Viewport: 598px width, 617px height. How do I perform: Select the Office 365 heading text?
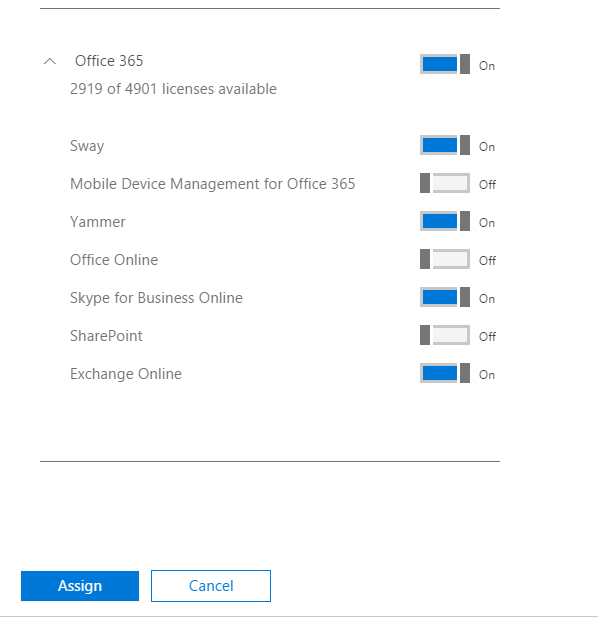pyautogui.click(x=109, y=61)
